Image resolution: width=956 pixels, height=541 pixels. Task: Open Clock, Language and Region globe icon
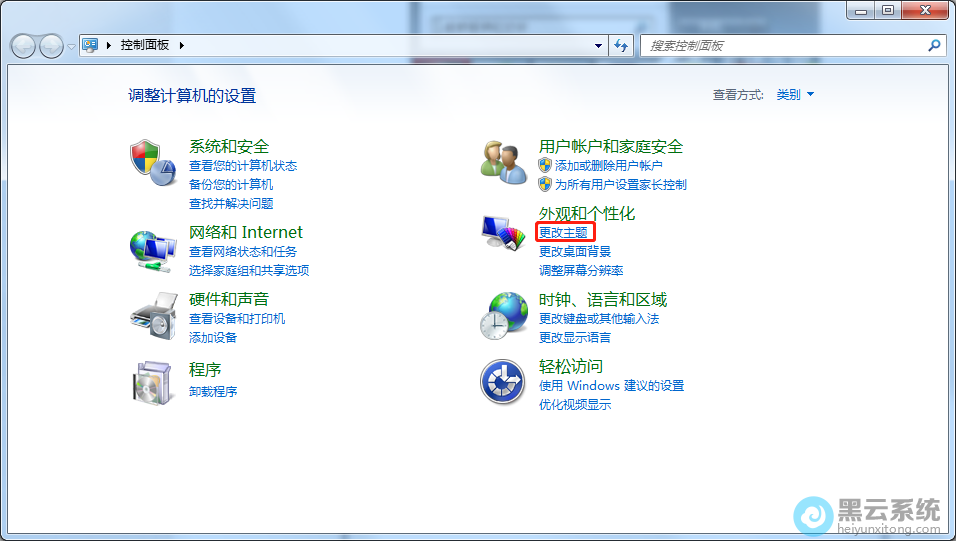503,316
